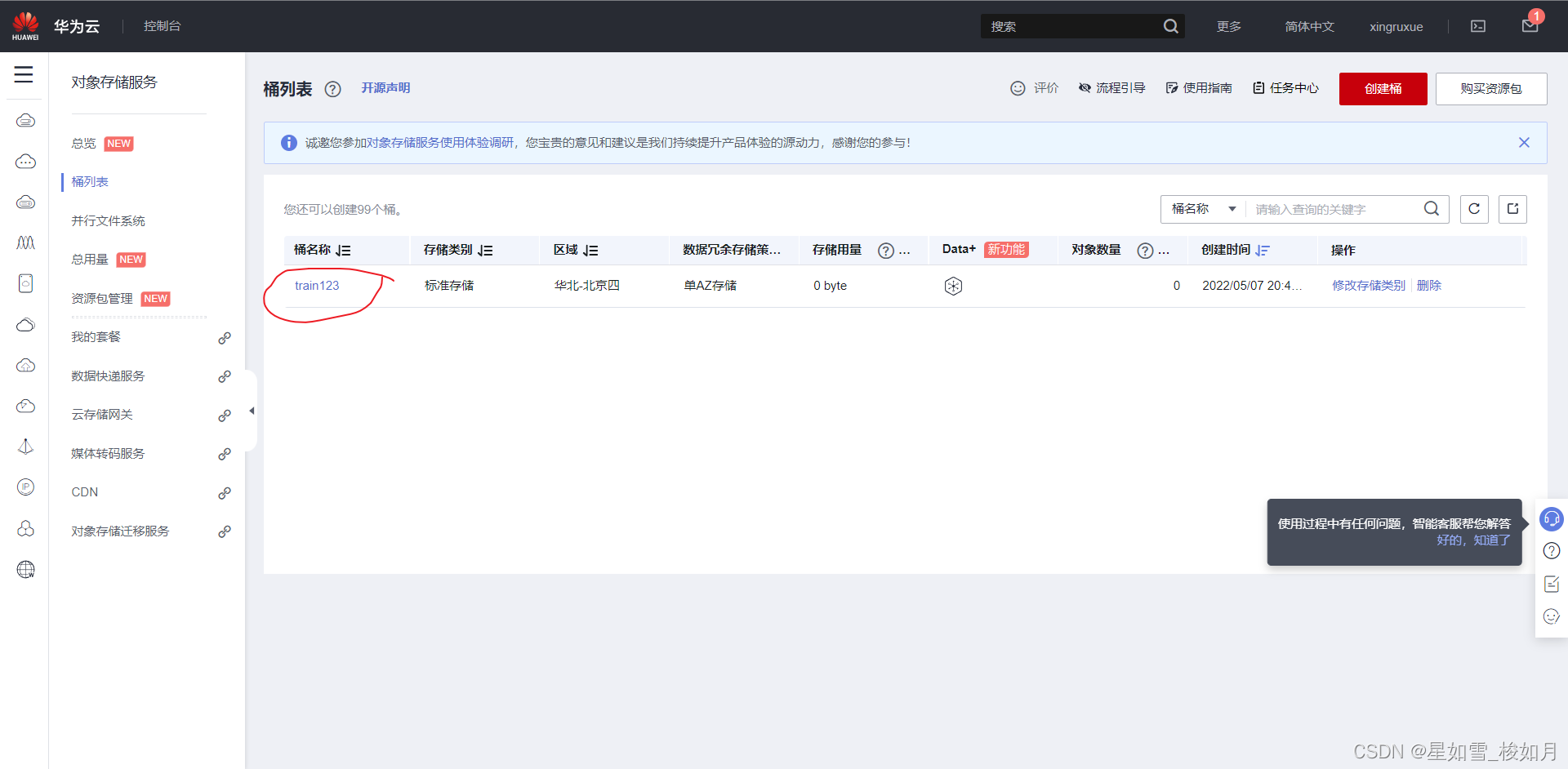
Task: Open the train123 bucket
Action: click(x=317, y=286)
